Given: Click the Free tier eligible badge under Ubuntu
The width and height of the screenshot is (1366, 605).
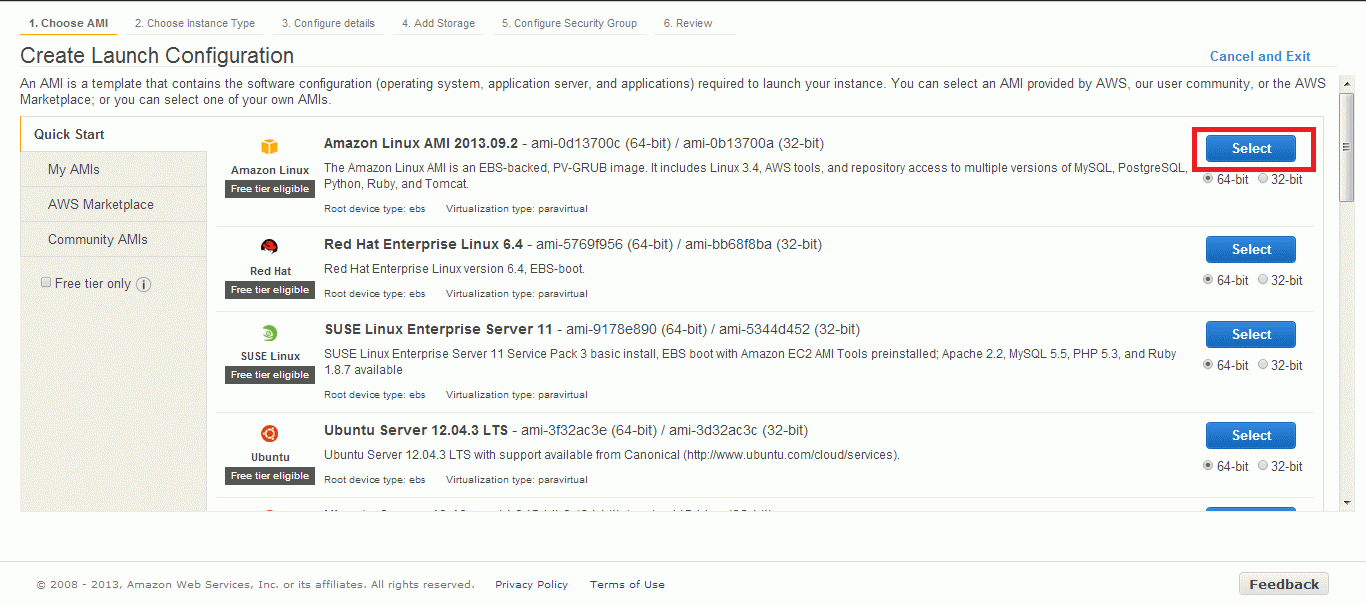Looking at the screenshot, I should (x=270, y=475).
